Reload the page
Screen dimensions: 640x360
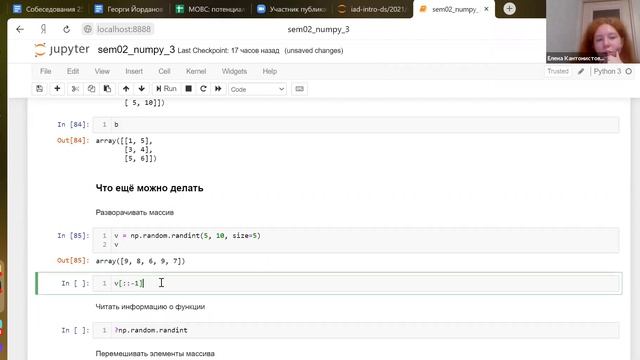[x=66, y=29]
